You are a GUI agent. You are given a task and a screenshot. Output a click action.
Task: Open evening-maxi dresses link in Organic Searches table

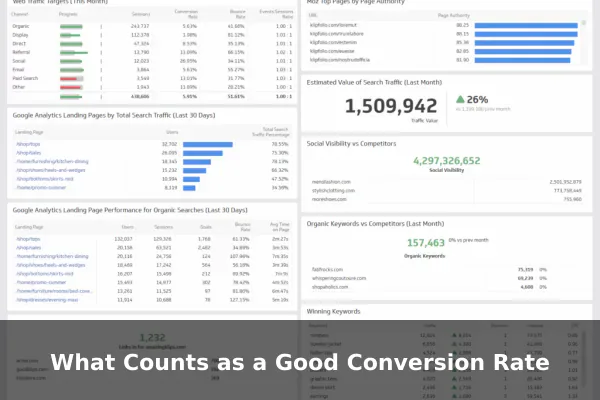click(47, 300)
